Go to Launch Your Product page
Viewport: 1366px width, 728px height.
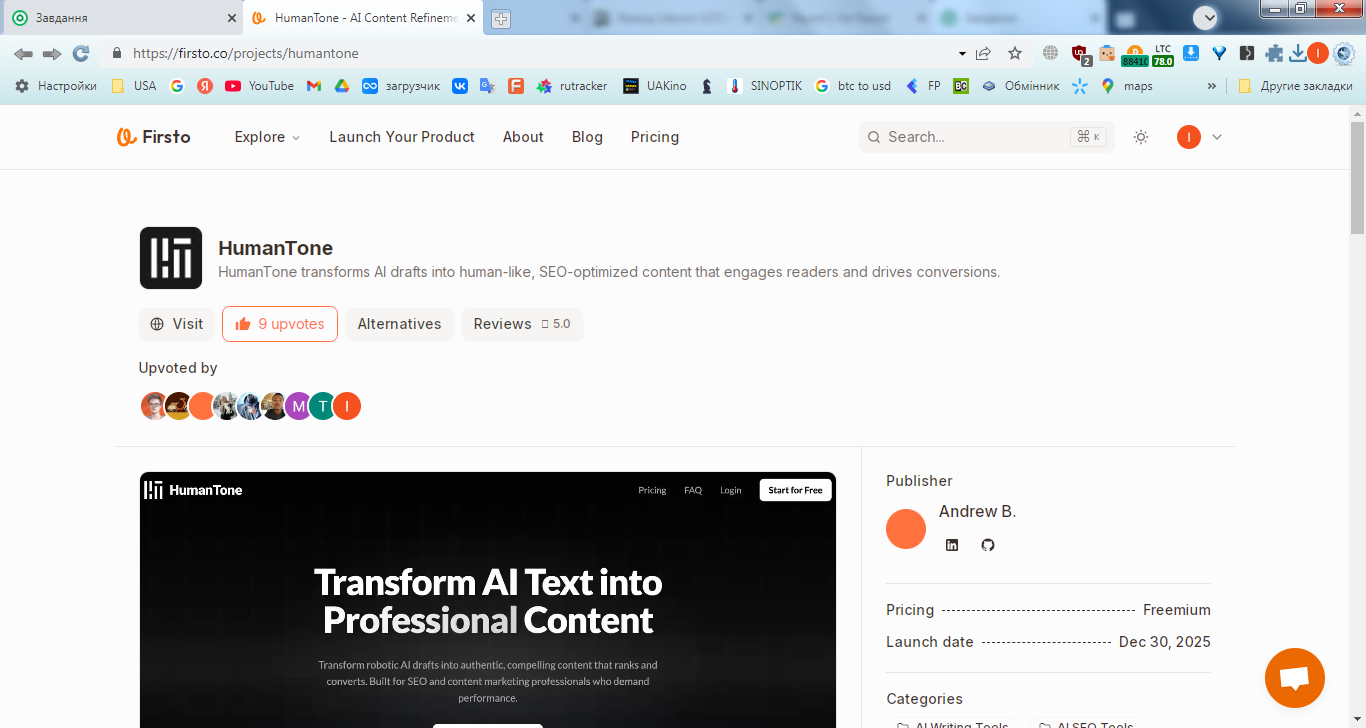click(x=402, y=137)
